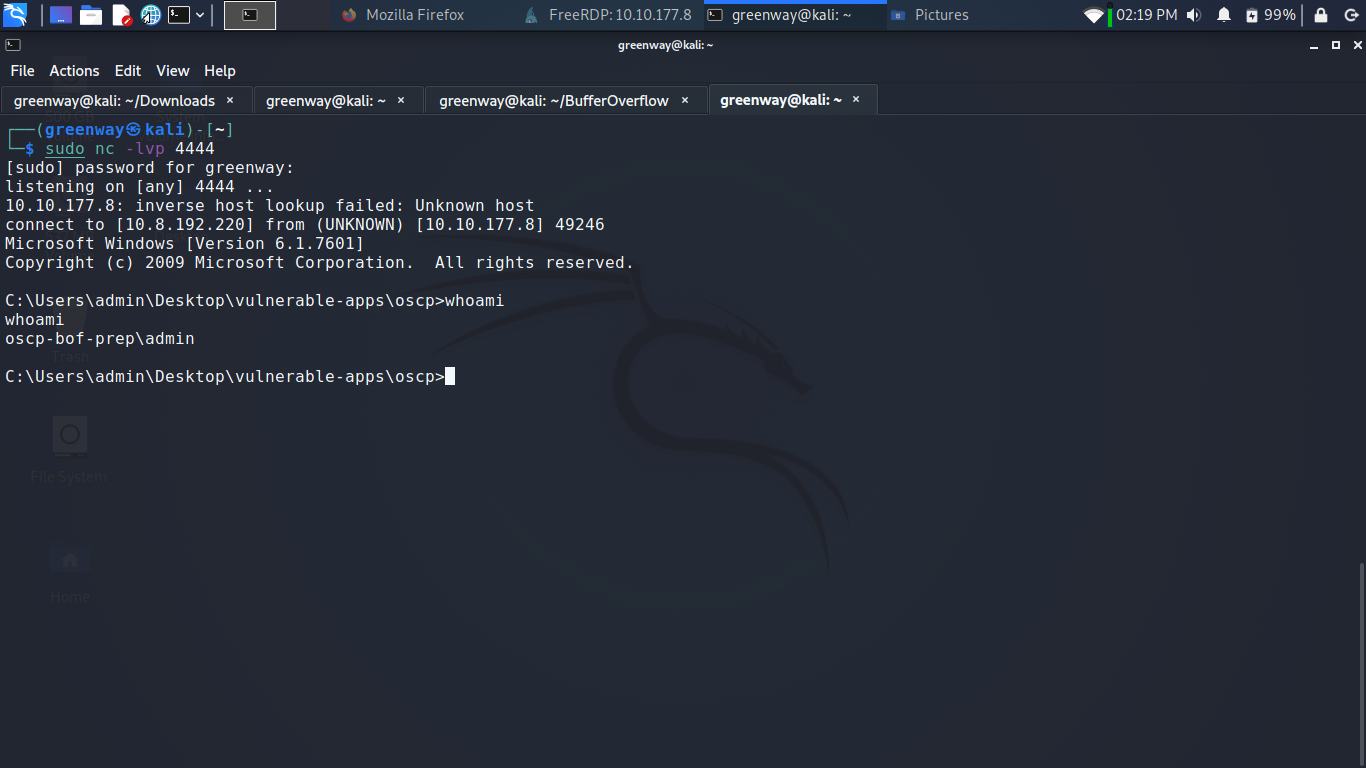
Task: Switch to second greenway@kali: ~ tab
Action: coord(338,100)
